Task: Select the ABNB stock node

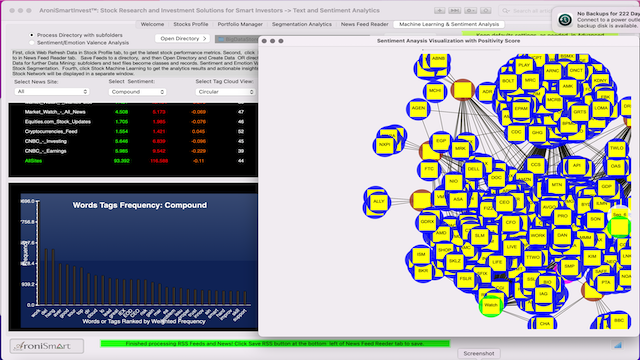Action: point(438,59)
